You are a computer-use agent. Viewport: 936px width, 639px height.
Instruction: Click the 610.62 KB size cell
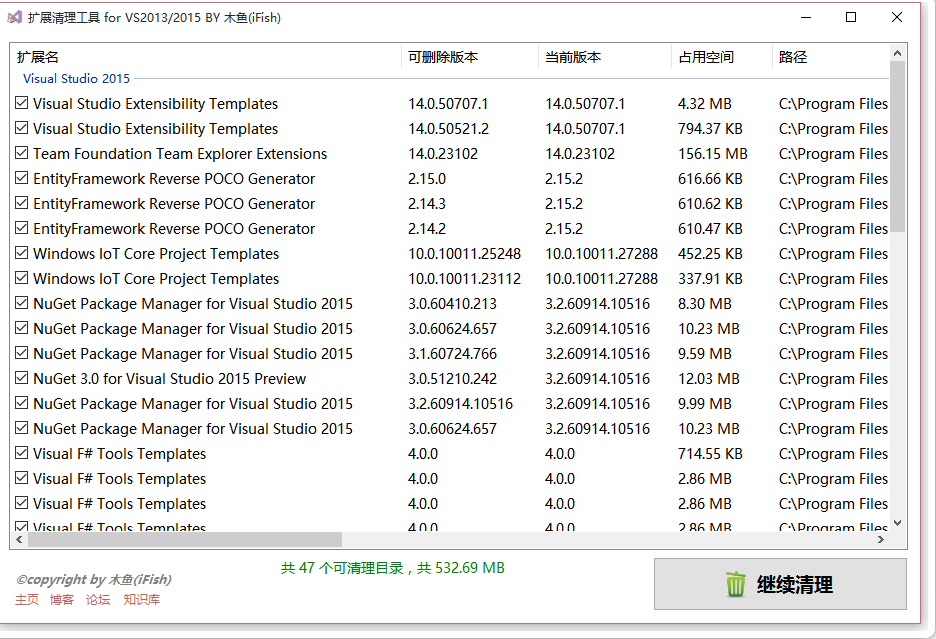coord(710,204)
